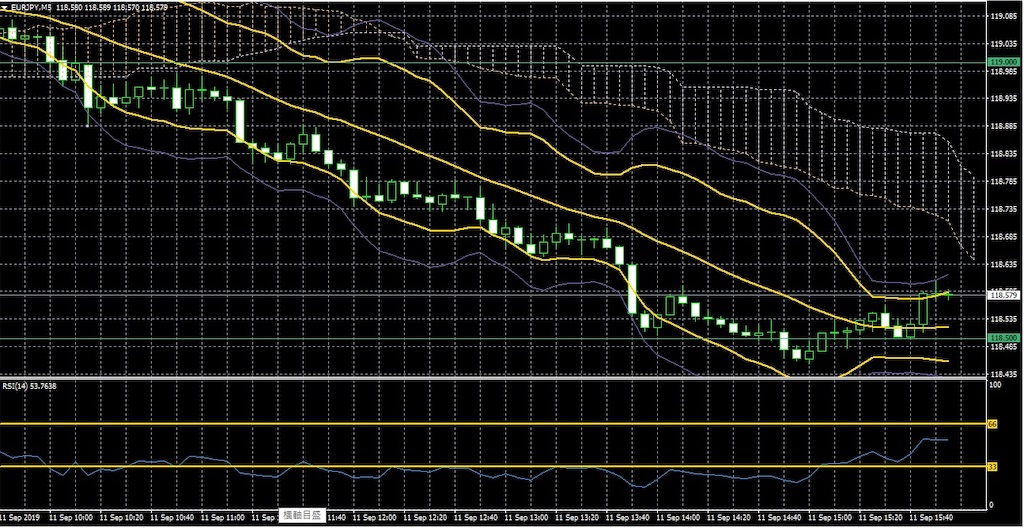Screen dimensions: 1024x528
Task: Click the RSI scale value 100
Action: [995, 386]
